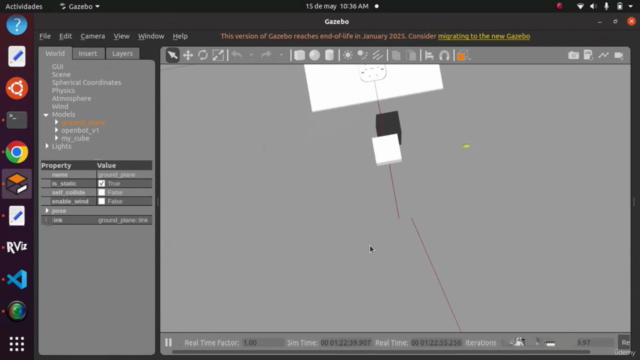Open the undo history dropdown arrow
The image size is (640, 360).
tap(251, 55)
